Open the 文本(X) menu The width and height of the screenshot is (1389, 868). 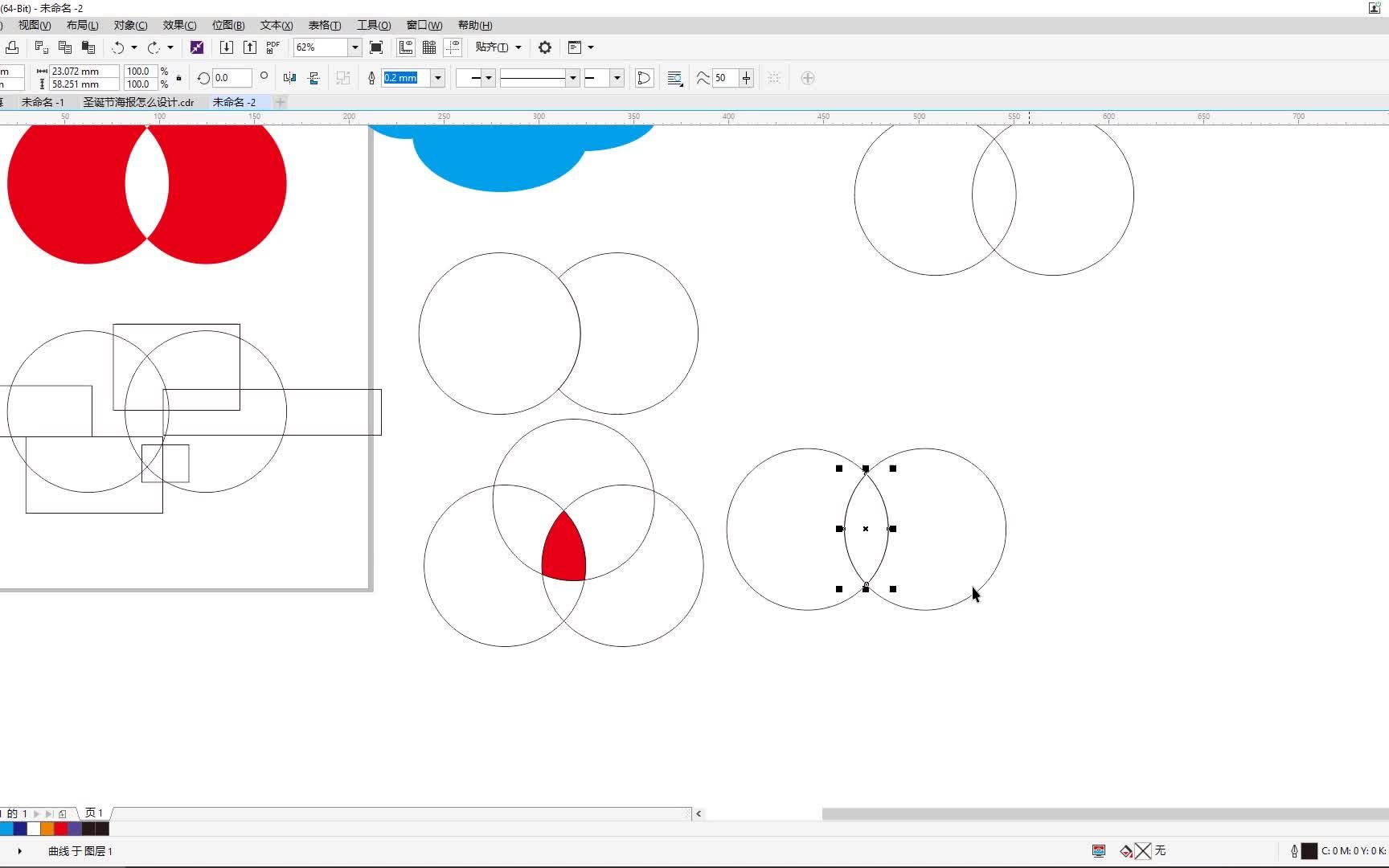pos(277,25)
